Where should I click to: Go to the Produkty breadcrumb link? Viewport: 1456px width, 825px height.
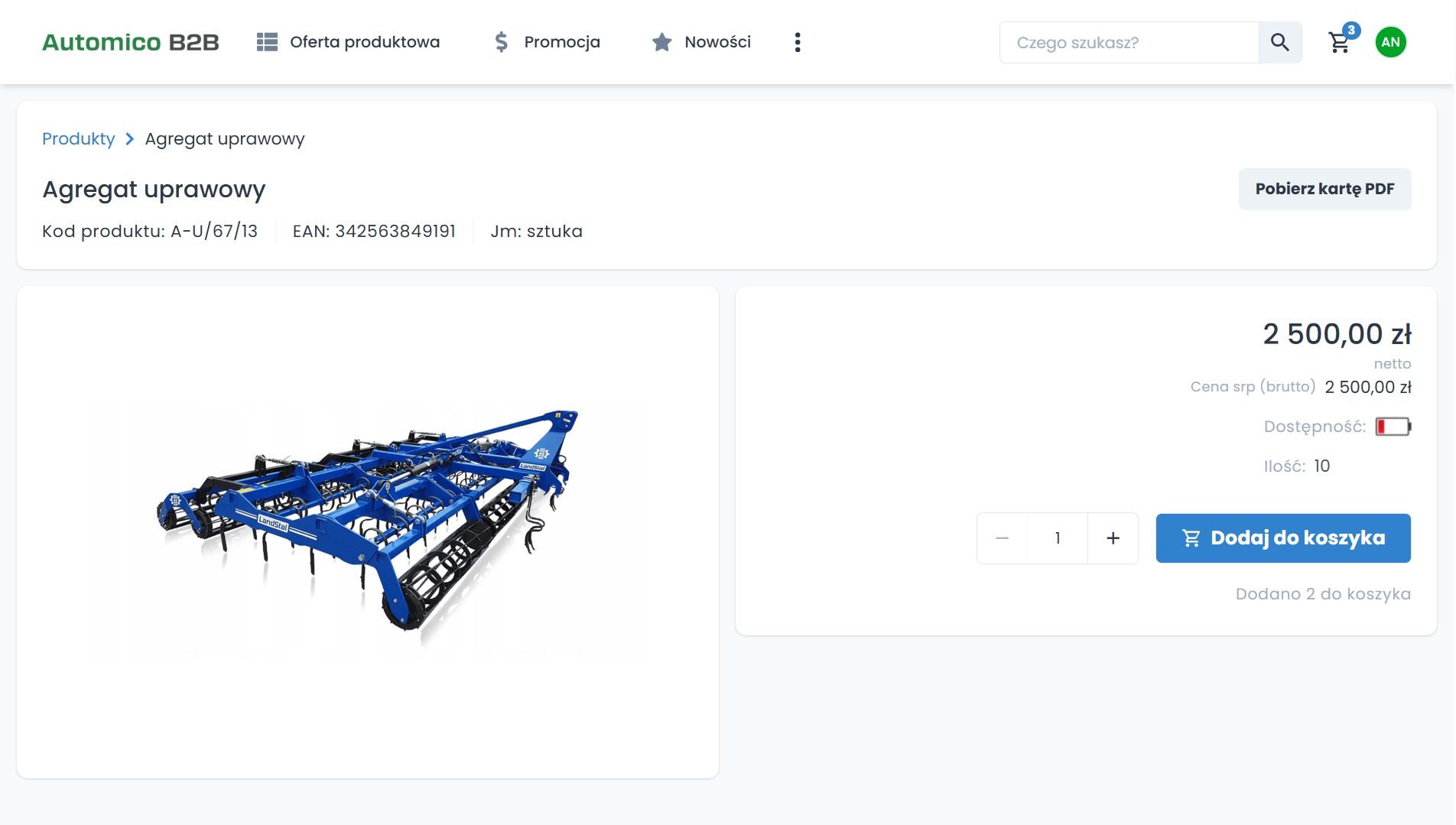pyautogui.click(x=78, y=139)
